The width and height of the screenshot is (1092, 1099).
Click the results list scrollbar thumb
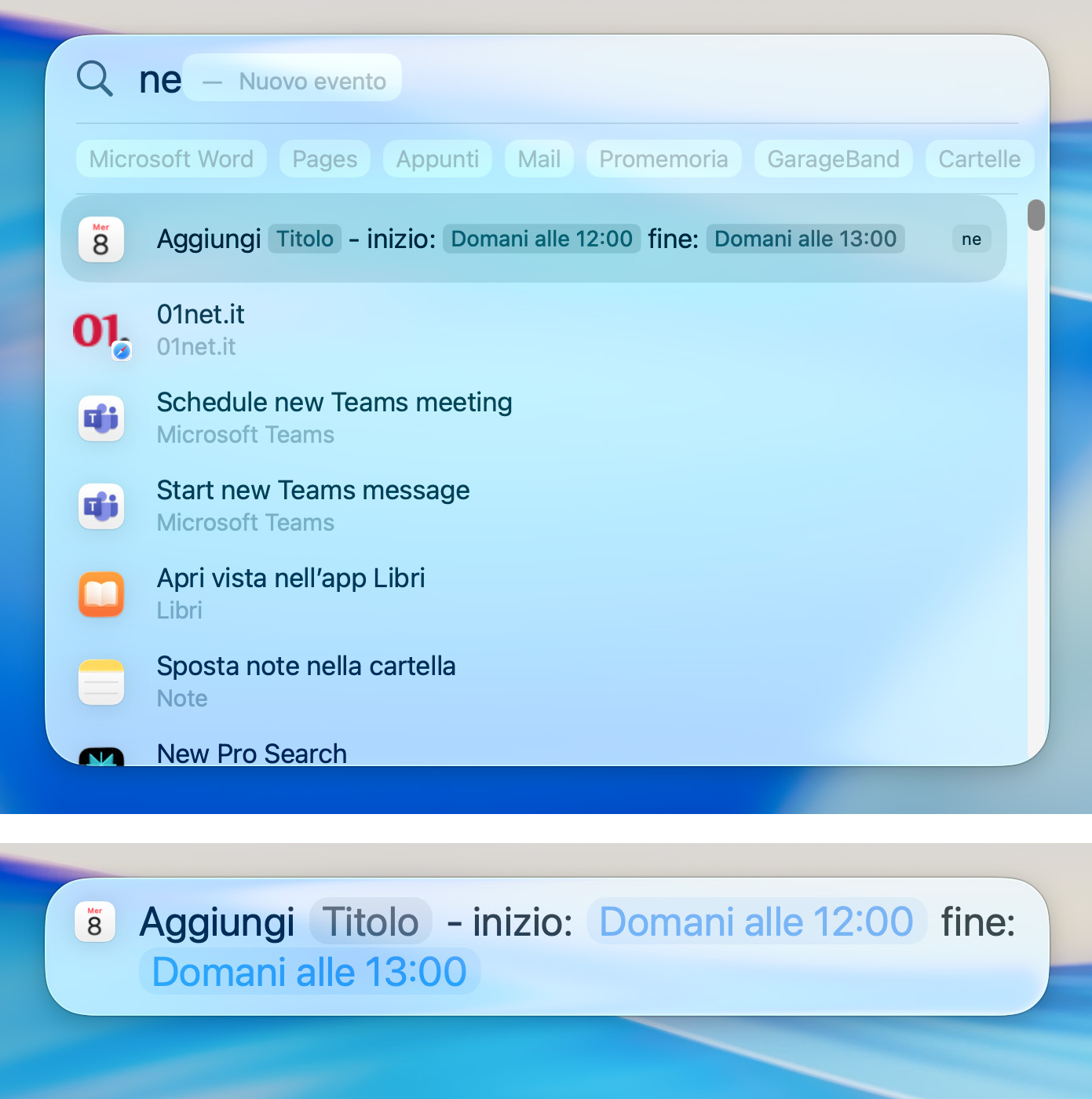[1036, 215]
